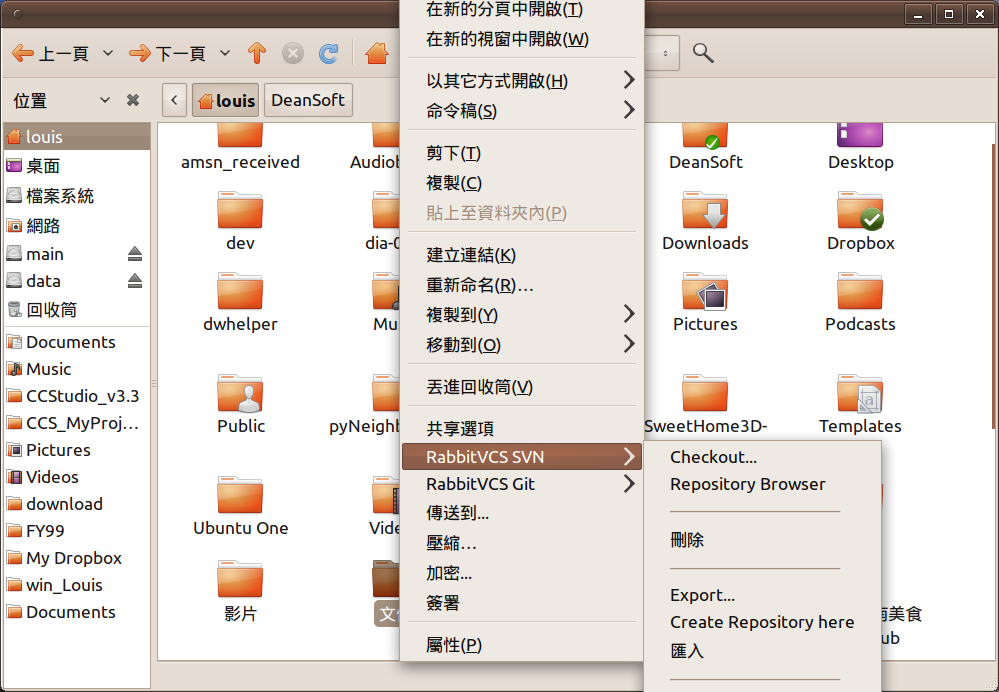This screenshot has height=692, width=999.
Task: Close the 位置 sidebar panel
Action: tap(133, 100)
